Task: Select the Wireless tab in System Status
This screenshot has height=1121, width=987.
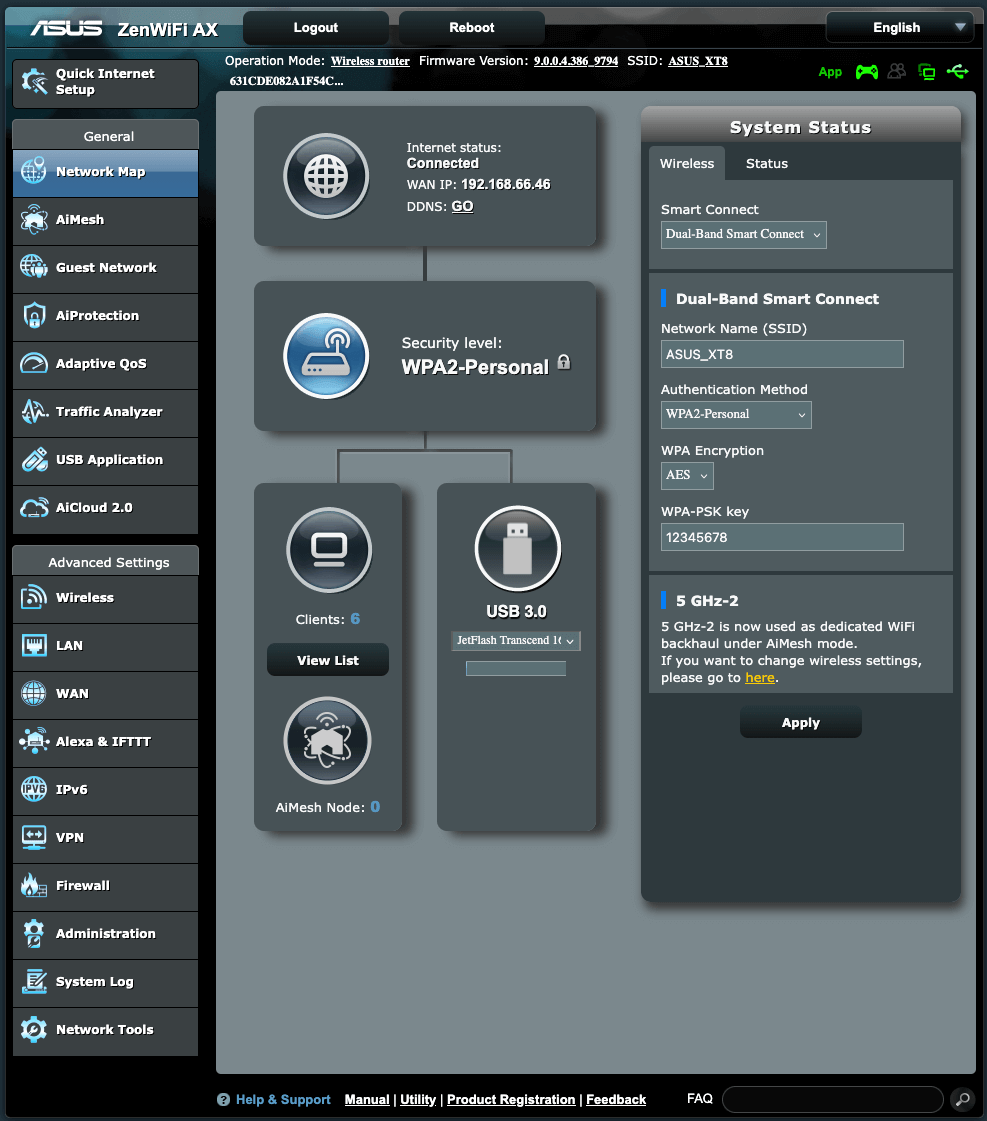Action: point(687,164)
